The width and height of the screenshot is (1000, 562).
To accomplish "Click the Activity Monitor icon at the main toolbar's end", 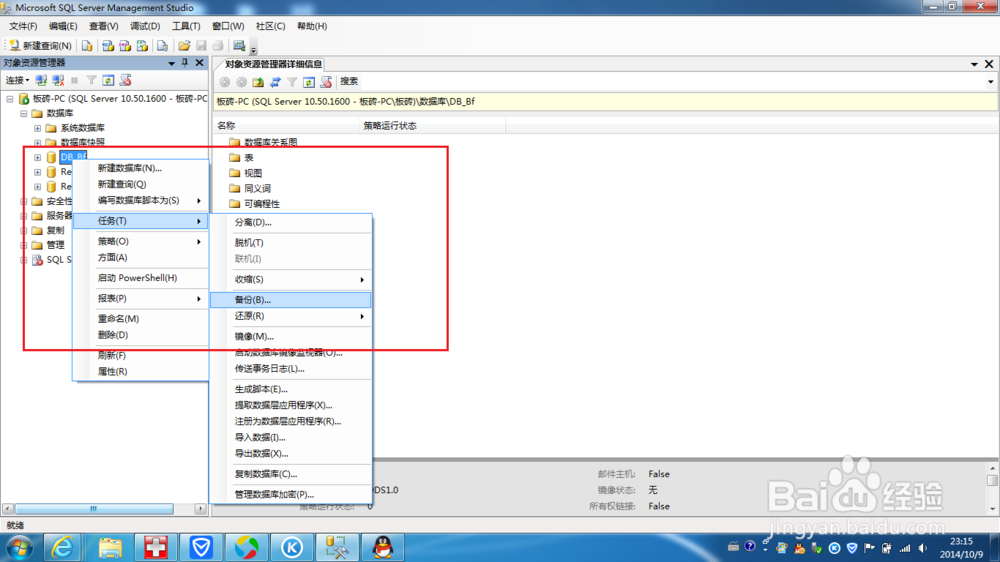I will click(x=239, y=45).
